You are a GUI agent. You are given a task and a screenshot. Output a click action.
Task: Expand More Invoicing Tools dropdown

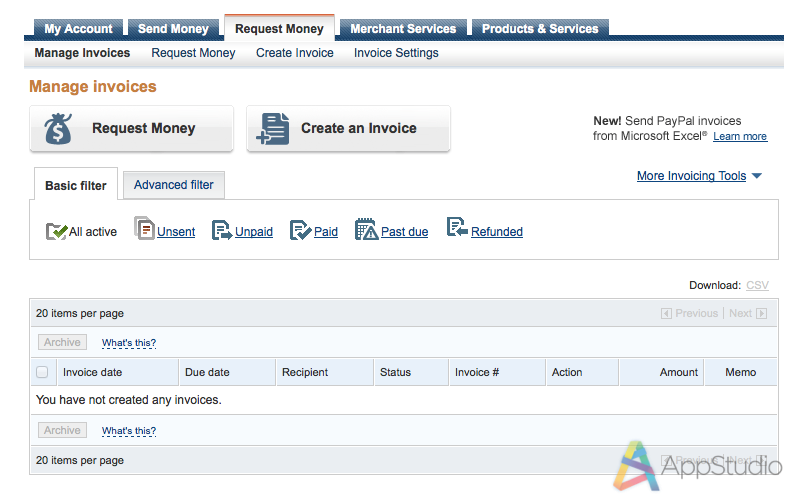pyautogui.click(x=699, y=176)
